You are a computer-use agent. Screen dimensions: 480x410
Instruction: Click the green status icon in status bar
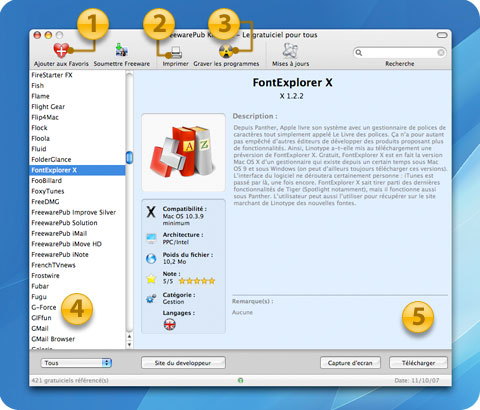[x=240, y=380]
